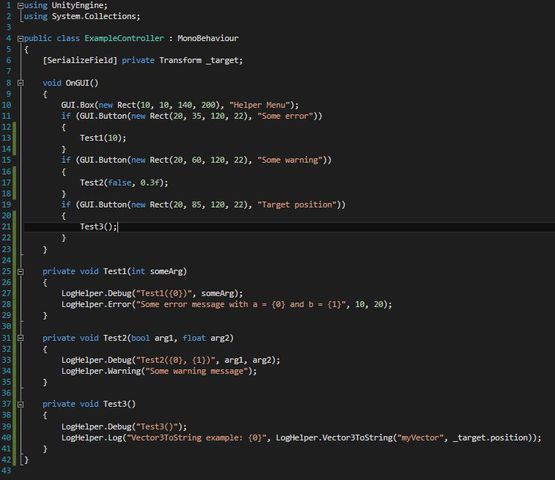Click the "Target position" string literal

[297, 205]
